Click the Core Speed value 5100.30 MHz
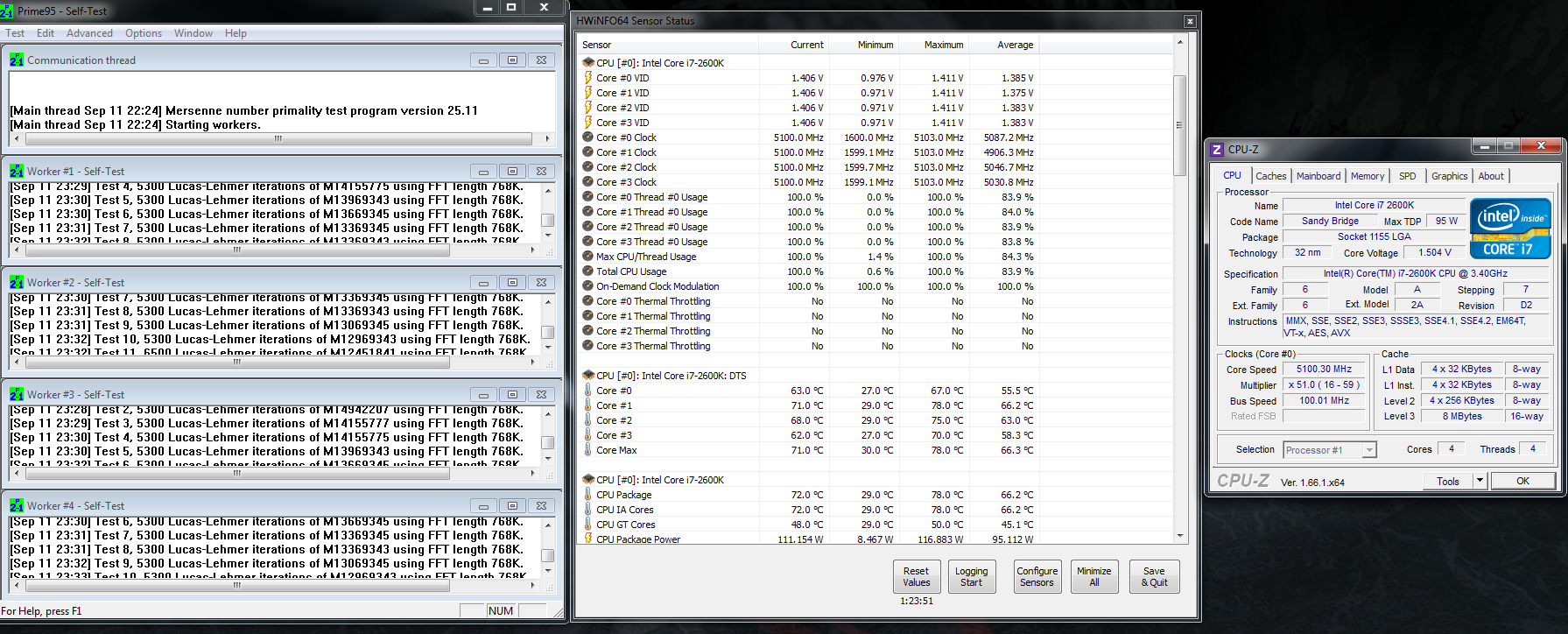Screen dimensions: 1568x634 [1324, 370]
